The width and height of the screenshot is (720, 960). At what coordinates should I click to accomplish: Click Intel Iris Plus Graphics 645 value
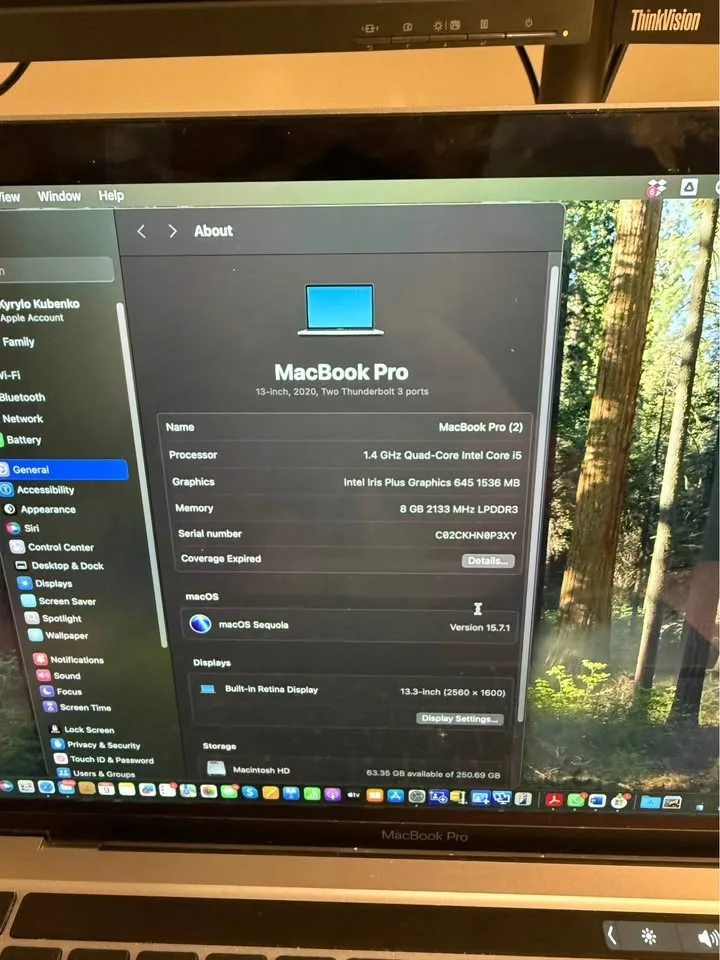tap(432, 482)
